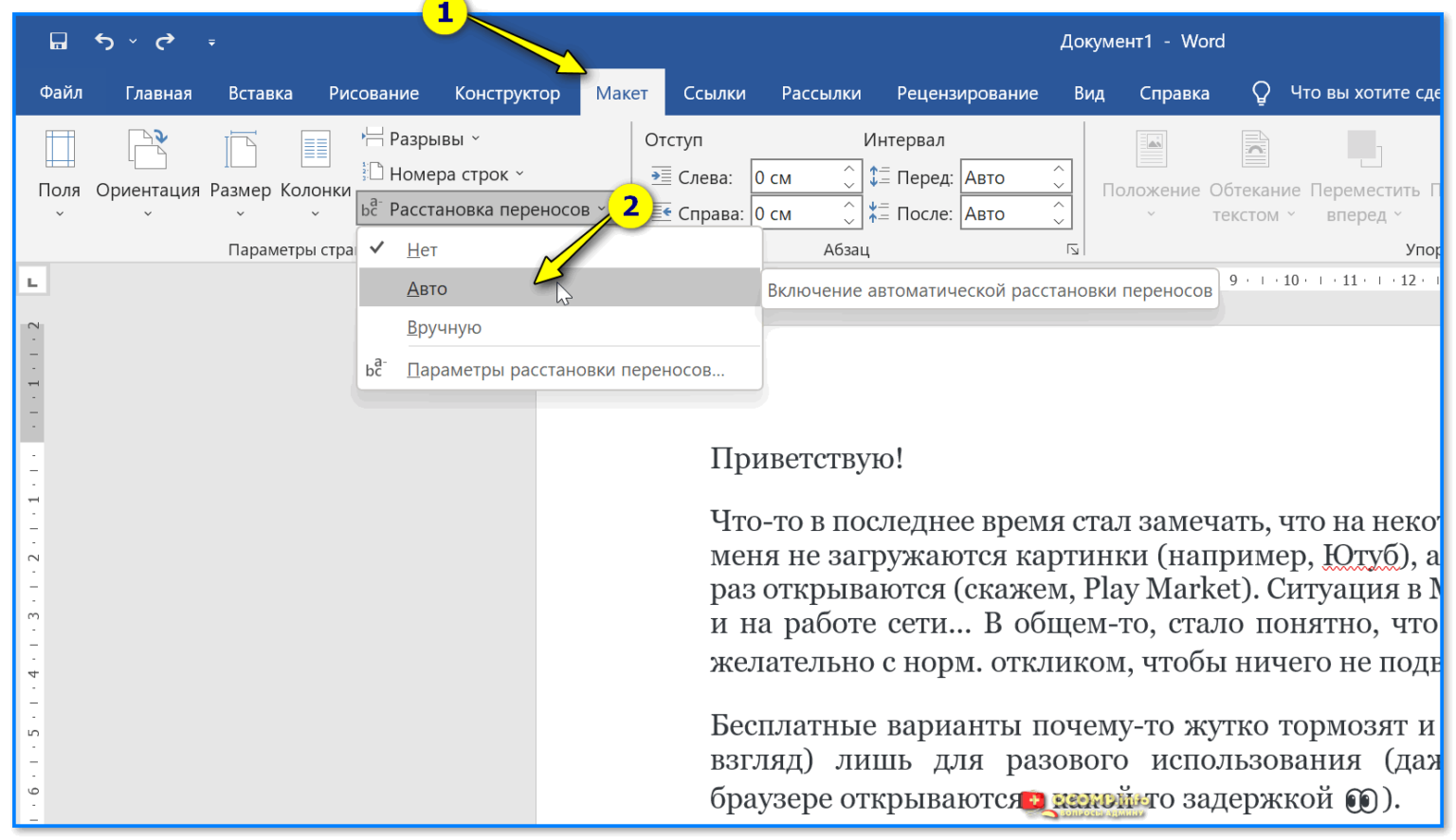Click the spacing before icon beside Перед
The width and height of the screenshot is (1456, 840).
pos(880,176)
